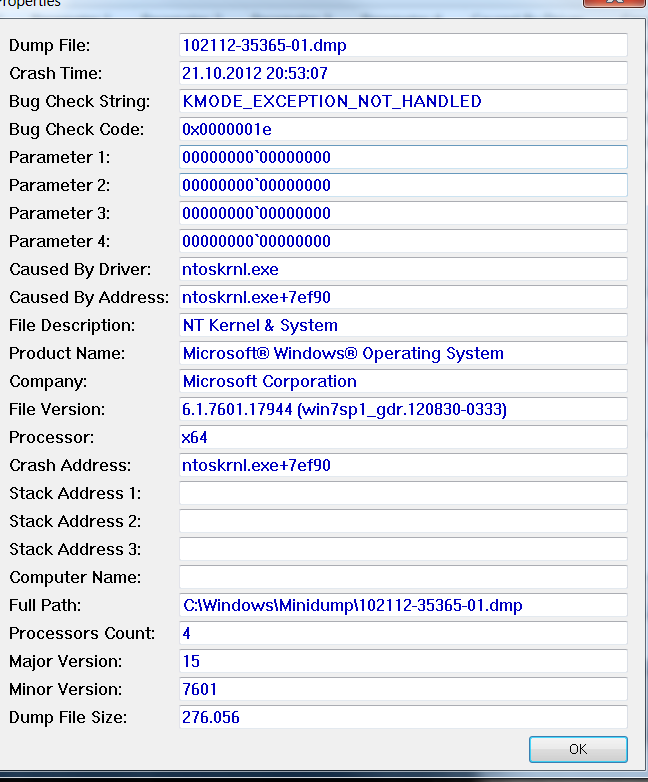This screenshot has width=648, height=782.
Task: Click the Full Path field with Minidump path
Action: pos(403,605)
